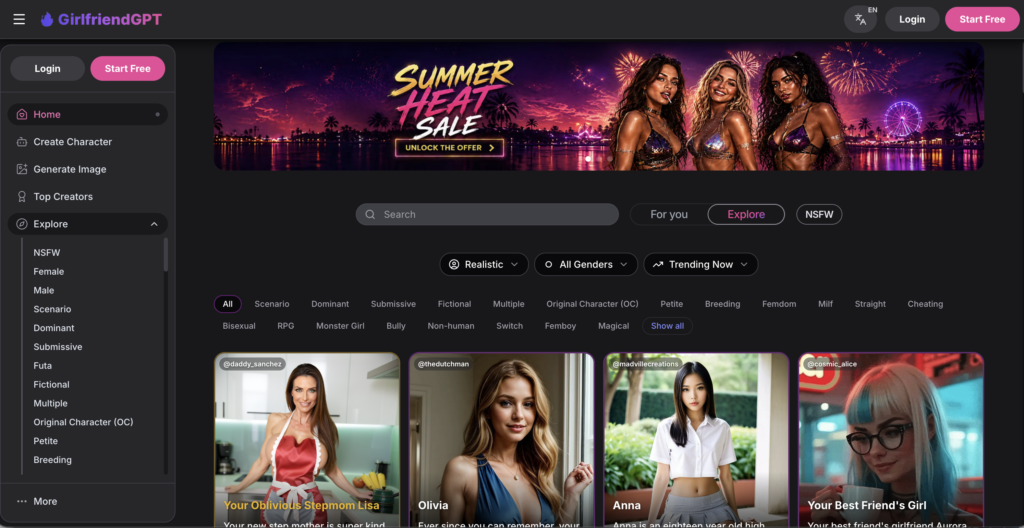Open the language translate EN icon
The width and height of the screenshot is (1024, 528).
[x=861, y=20]
